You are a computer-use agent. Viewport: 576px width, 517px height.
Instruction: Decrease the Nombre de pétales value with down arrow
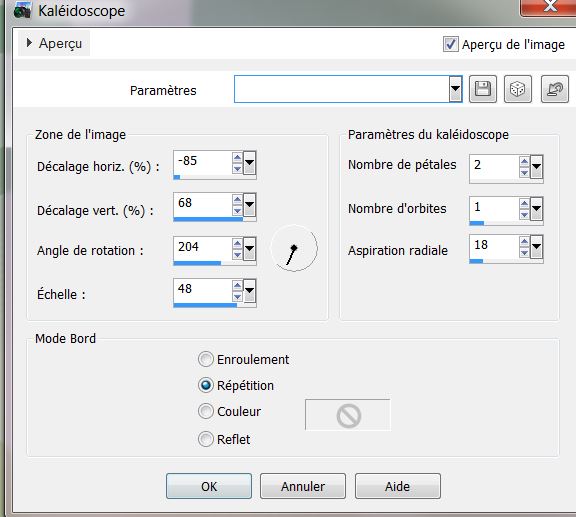click(x=524, y=172)
